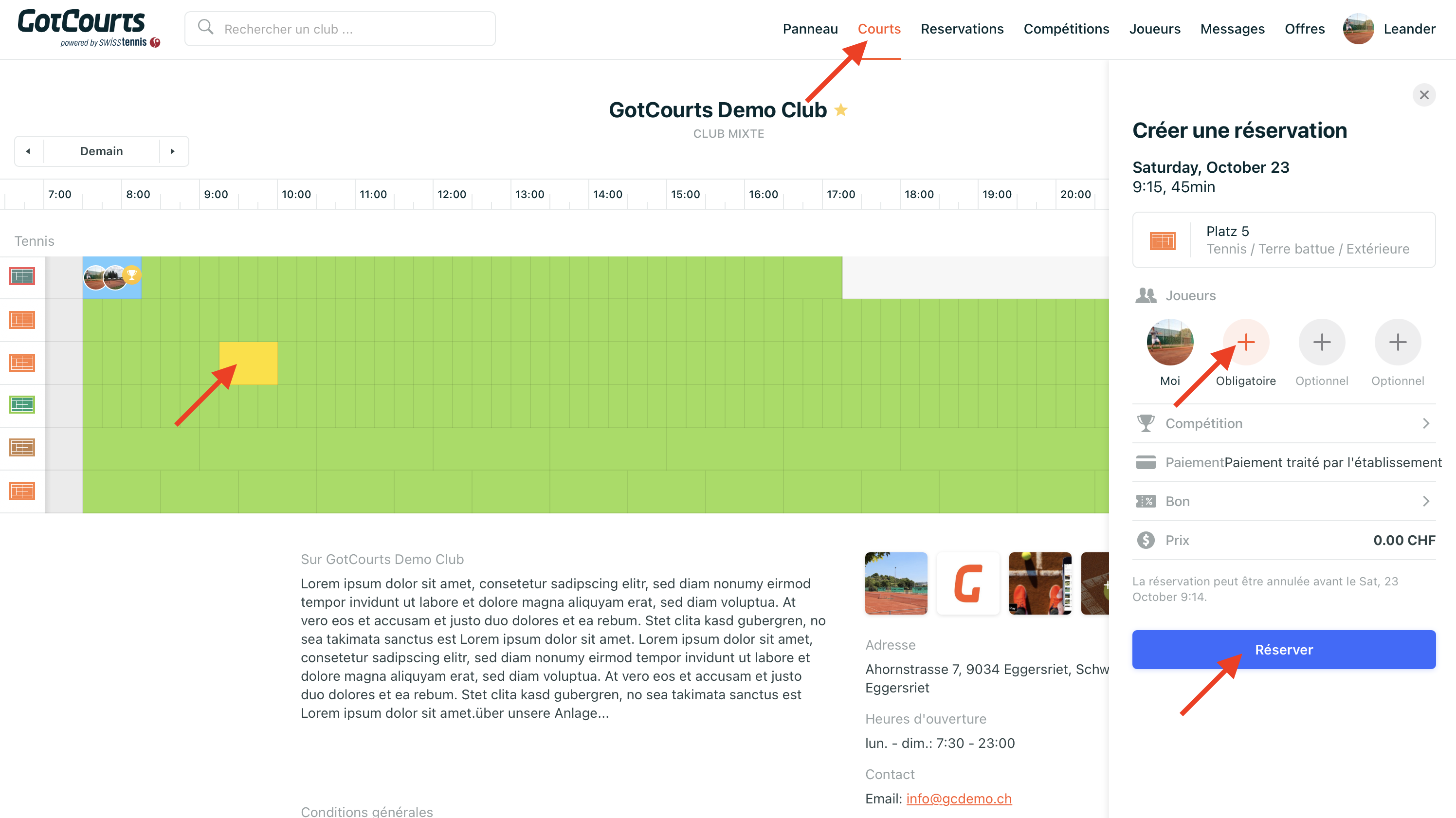Open the Messages menu item
Viewport: 1456px width, 818px height.
[x=1232, y=29]
